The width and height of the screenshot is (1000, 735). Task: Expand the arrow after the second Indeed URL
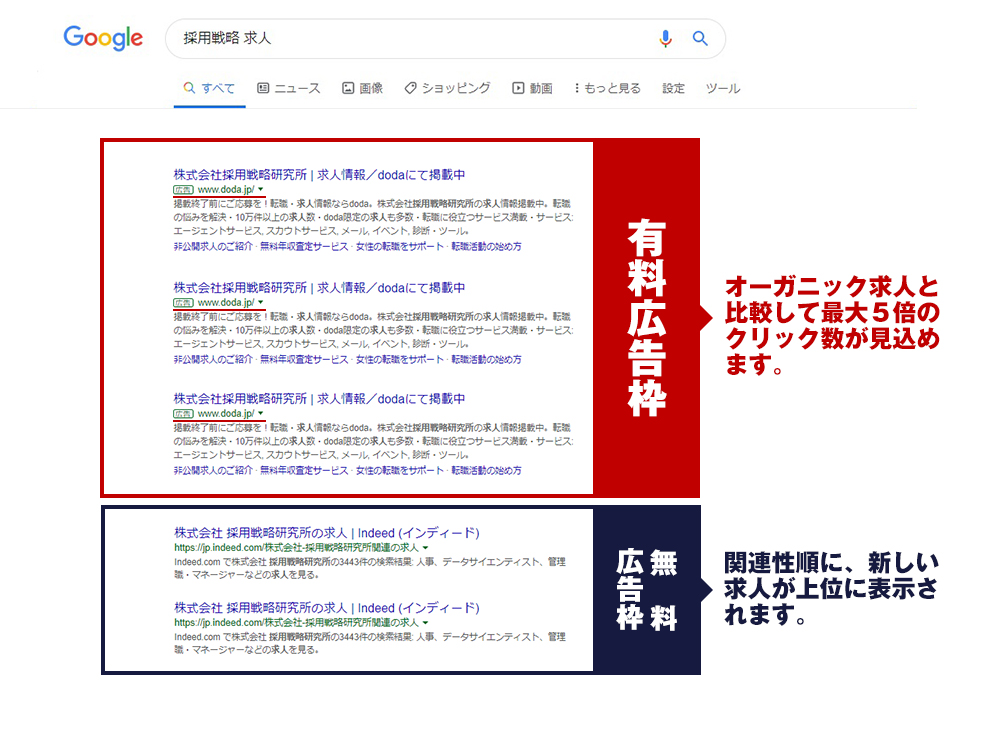click(x=425, y=622)
